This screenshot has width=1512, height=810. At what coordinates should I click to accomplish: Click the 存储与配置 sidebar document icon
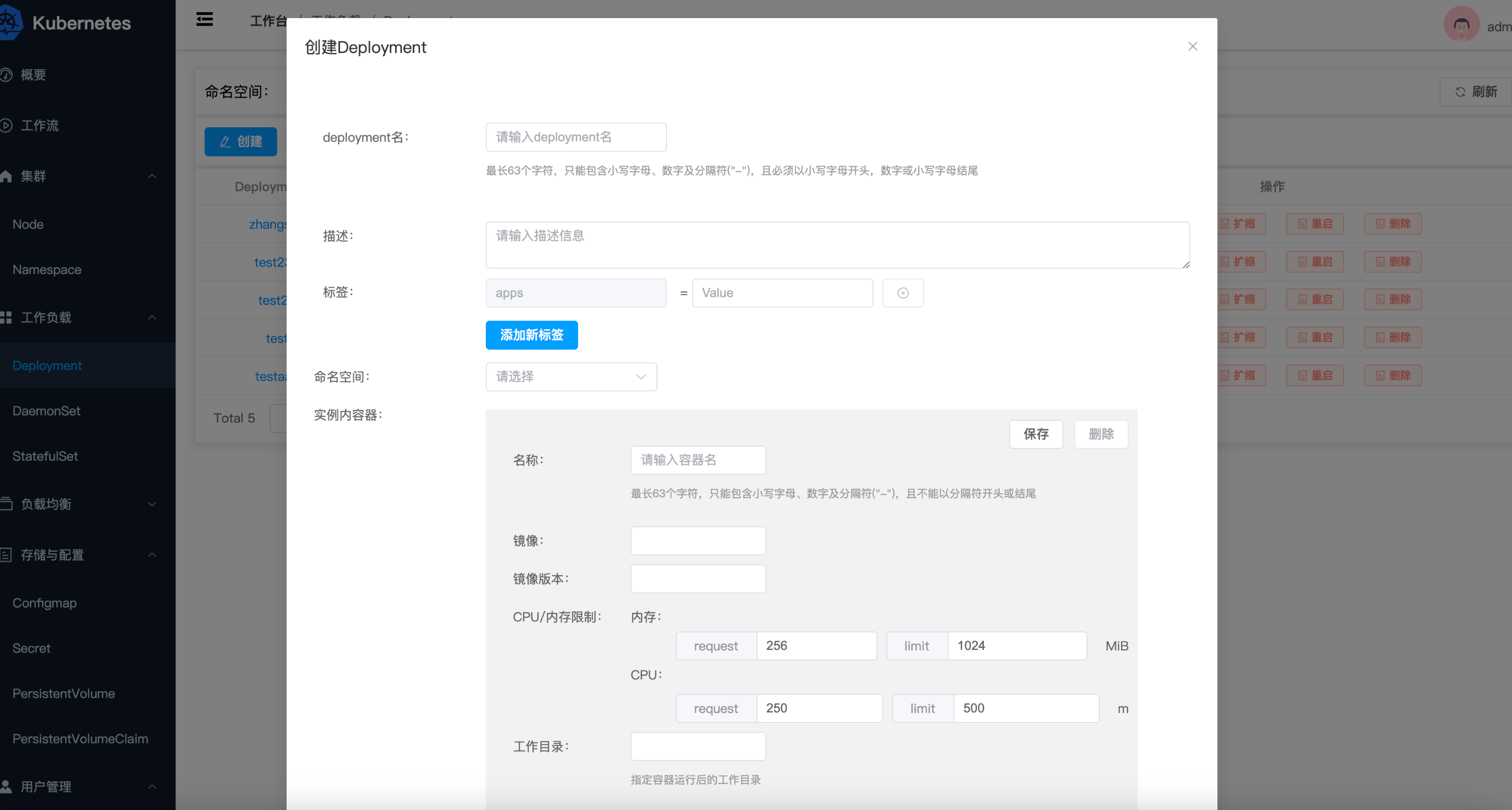[6, 554]
